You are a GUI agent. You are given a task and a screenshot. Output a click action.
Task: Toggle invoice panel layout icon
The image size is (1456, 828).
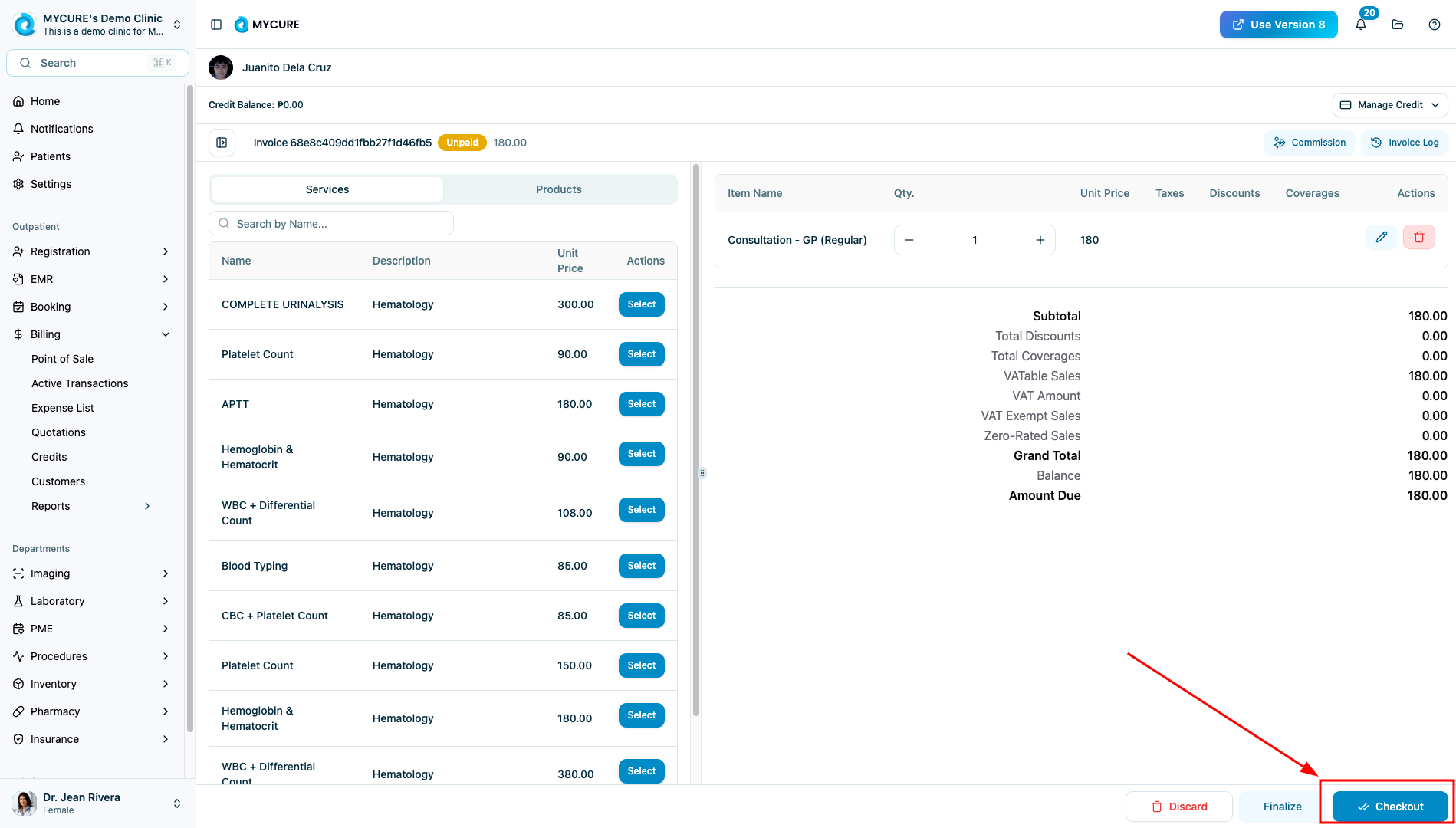(222, 143)
